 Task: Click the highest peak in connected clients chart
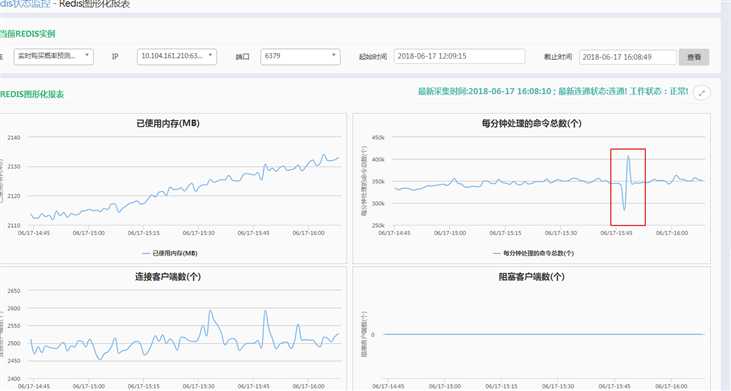point(210,311)
